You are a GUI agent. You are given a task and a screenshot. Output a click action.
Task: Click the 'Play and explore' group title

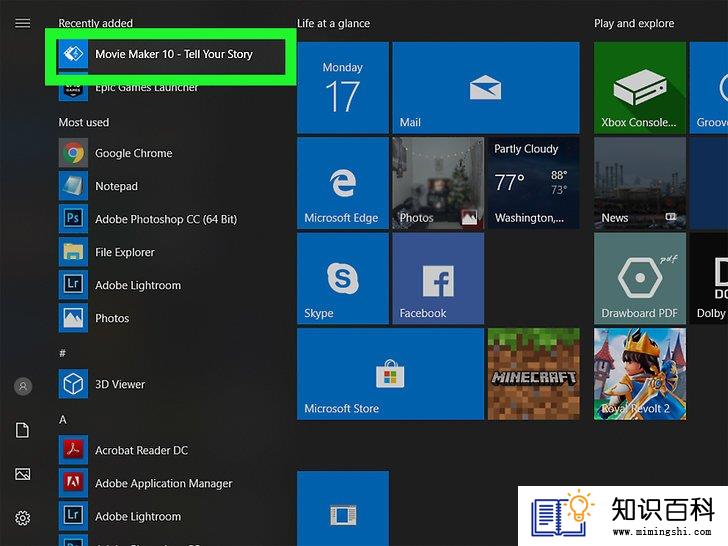click(634, 23)
